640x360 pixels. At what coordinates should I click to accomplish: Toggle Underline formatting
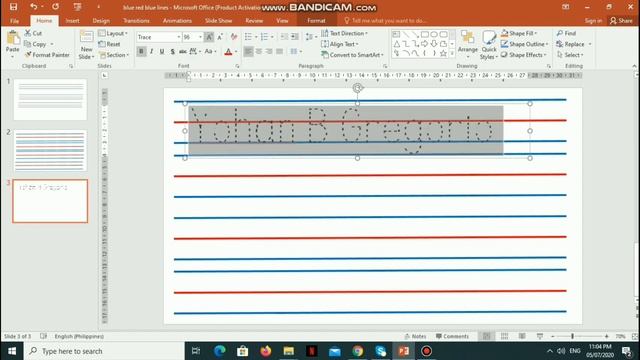click(x=162, y=51)
